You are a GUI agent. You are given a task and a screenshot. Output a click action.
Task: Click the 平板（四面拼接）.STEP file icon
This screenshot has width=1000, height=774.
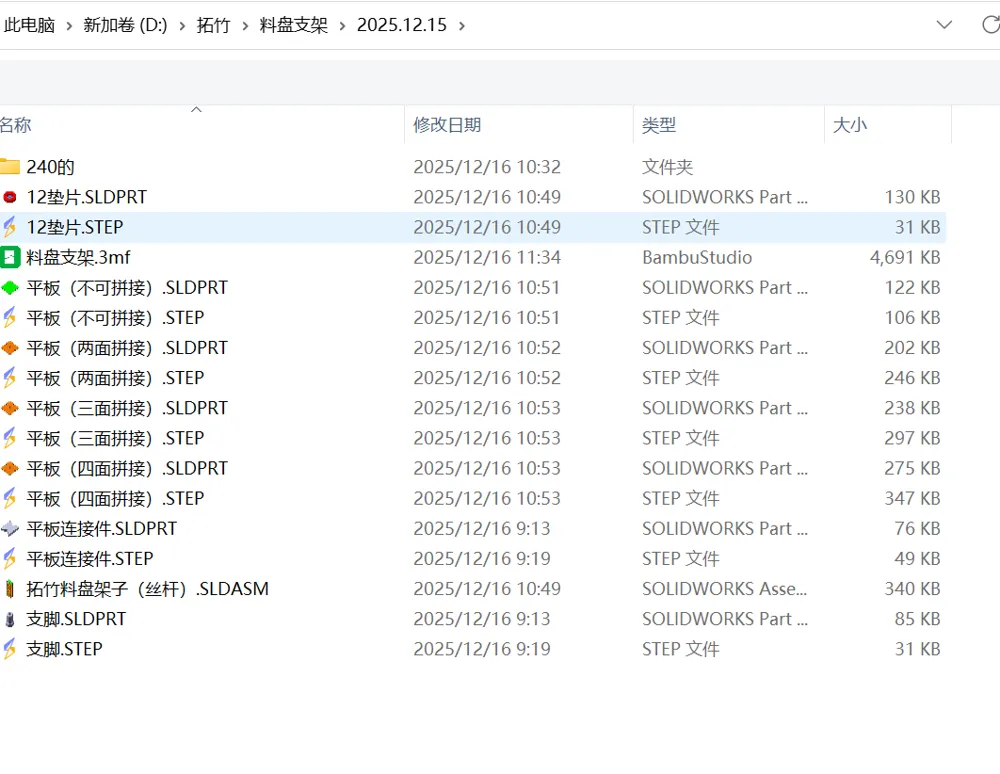coord(10,499)
